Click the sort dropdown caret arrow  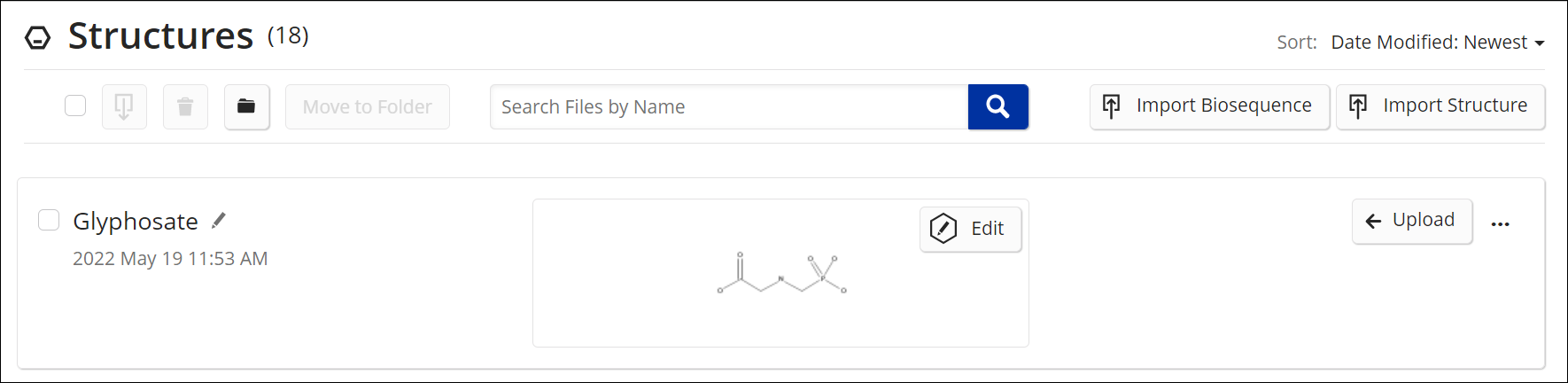click(1540, 43)
